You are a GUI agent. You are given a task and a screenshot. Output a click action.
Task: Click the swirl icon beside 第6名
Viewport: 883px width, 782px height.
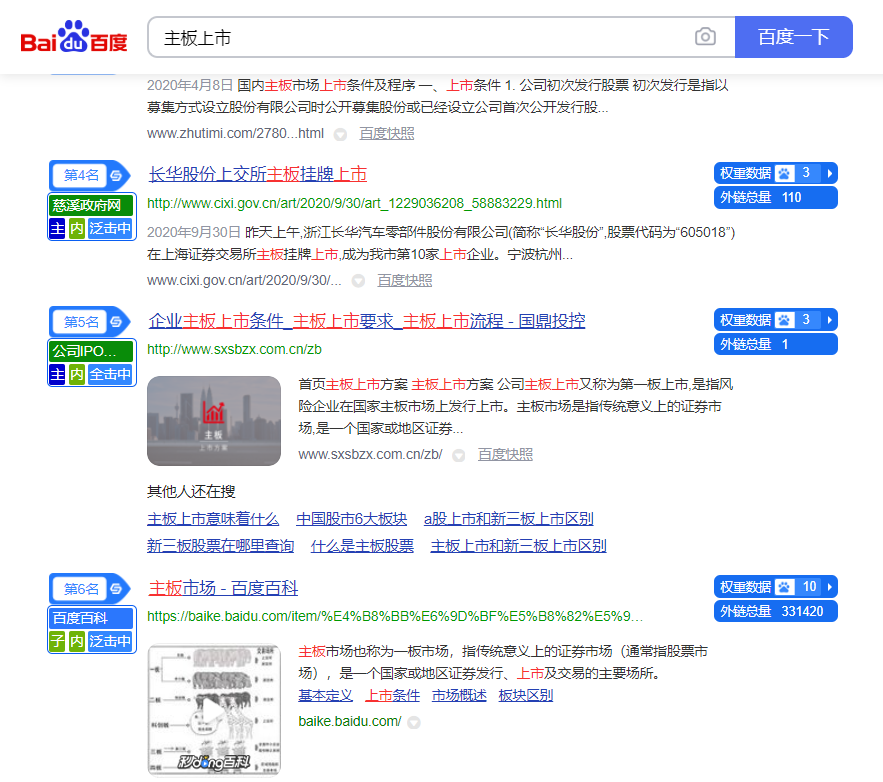(x=117, y=588)
